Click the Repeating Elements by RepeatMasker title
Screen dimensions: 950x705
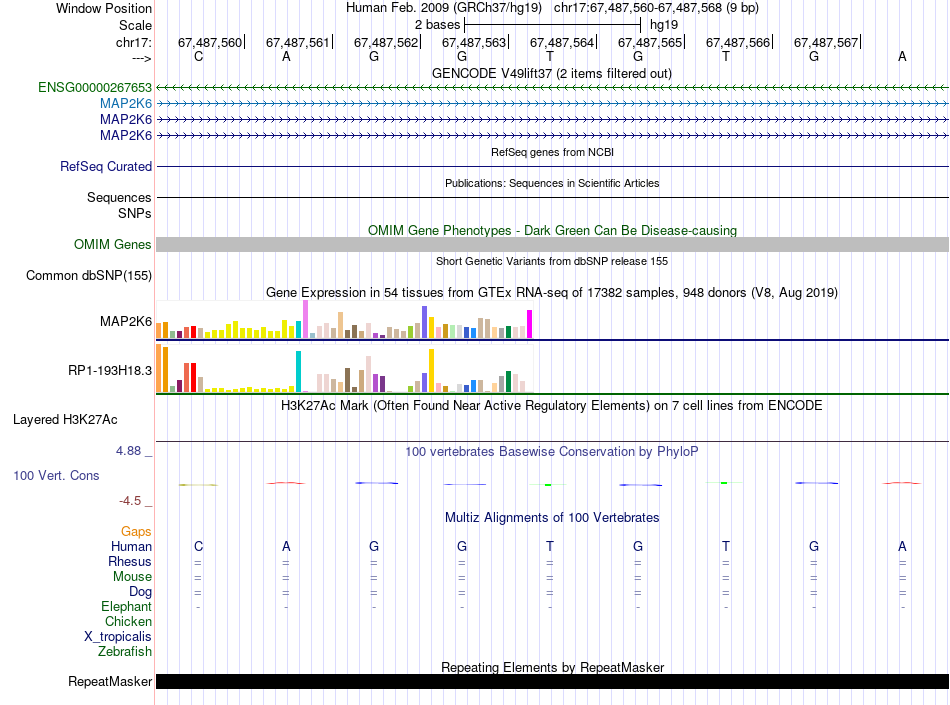[x=553, y=667]
